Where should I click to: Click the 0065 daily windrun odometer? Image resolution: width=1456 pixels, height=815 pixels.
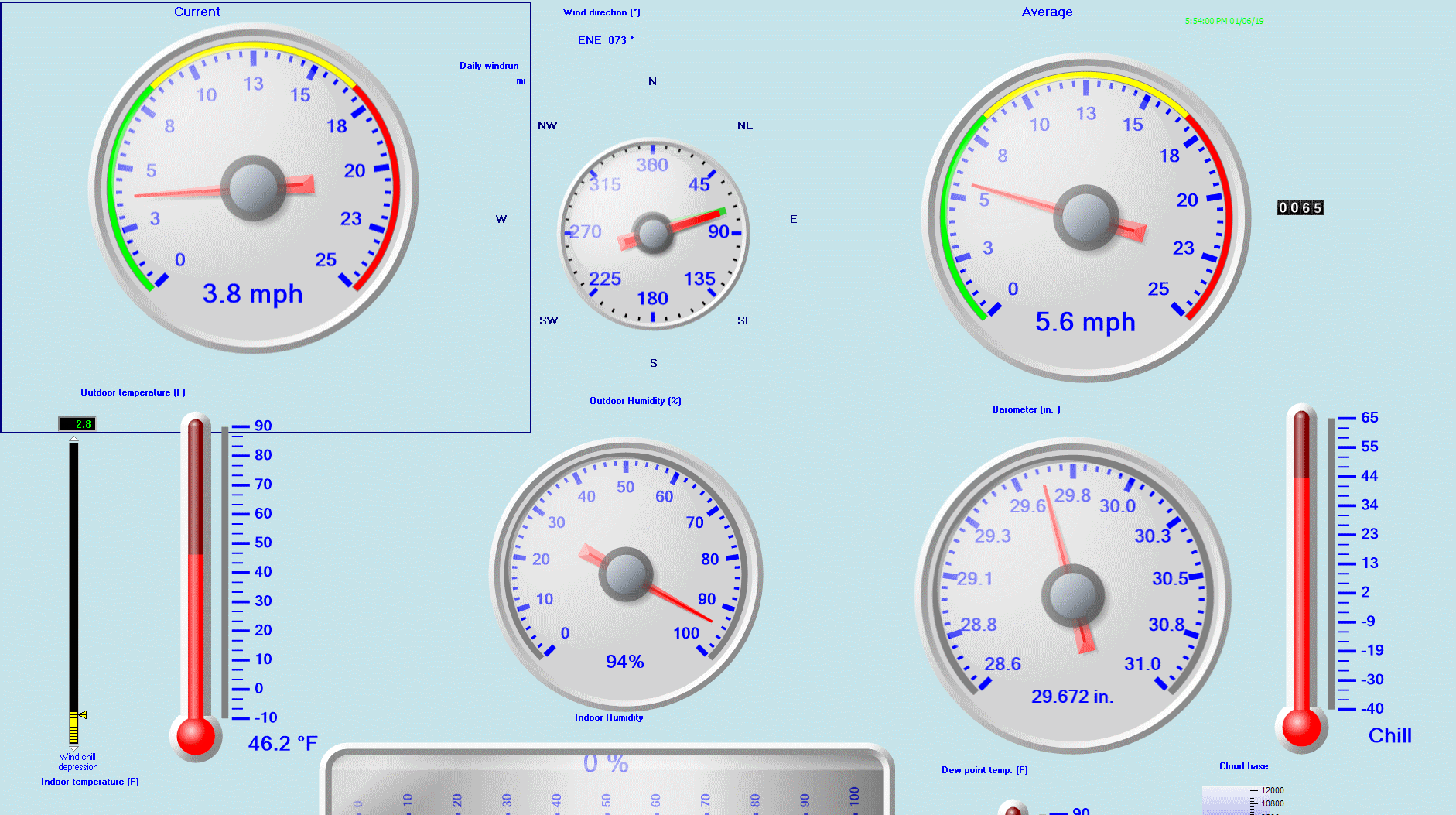[1300, 207]
